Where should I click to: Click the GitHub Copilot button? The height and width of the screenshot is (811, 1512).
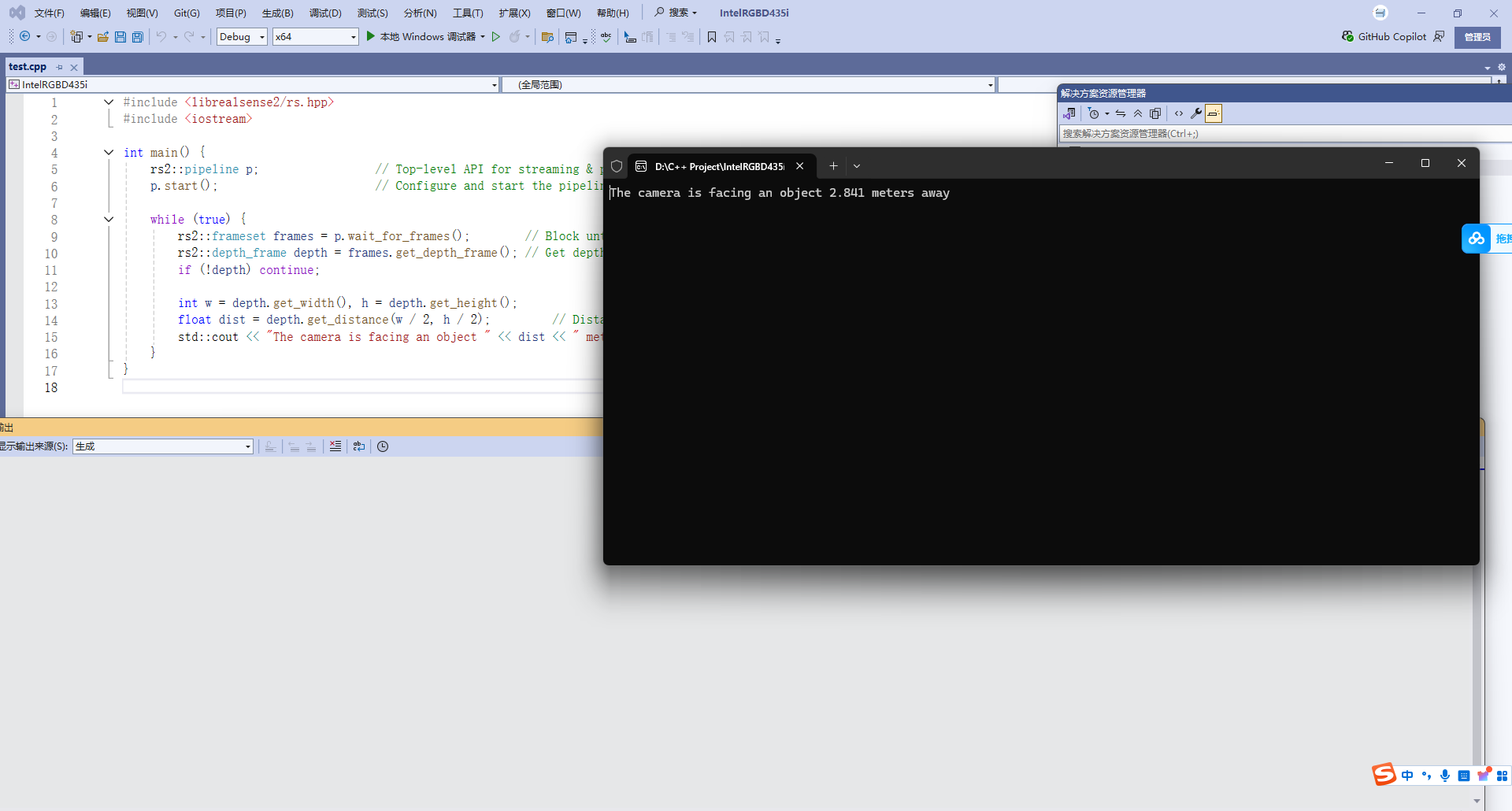[x=1384, y=36]
